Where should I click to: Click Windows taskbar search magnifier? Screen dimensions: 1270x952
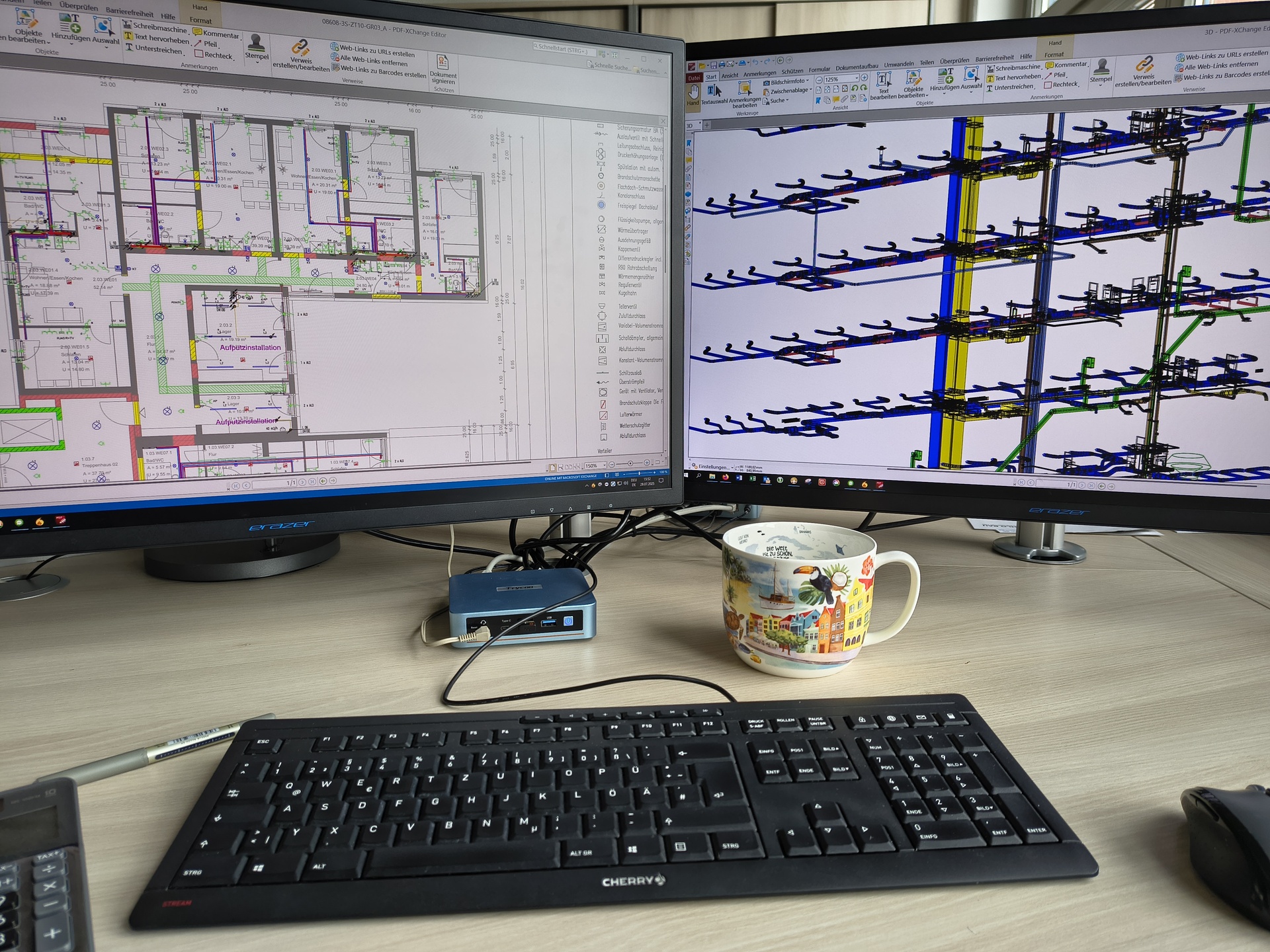point(699,475)
